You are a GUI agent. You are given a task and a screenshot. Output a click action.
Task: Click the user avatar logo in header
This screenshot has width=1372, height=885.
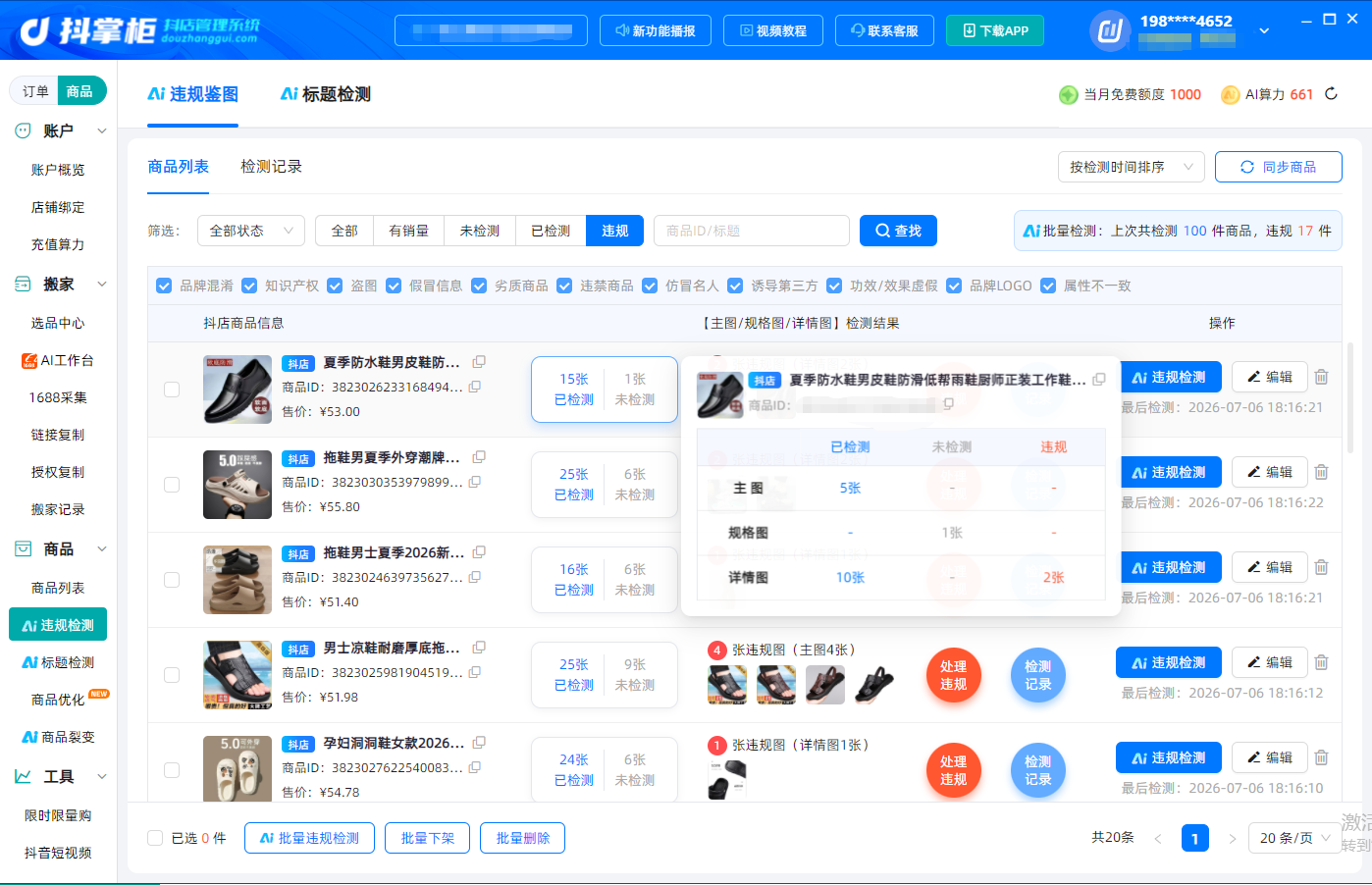pos(1110,30)
